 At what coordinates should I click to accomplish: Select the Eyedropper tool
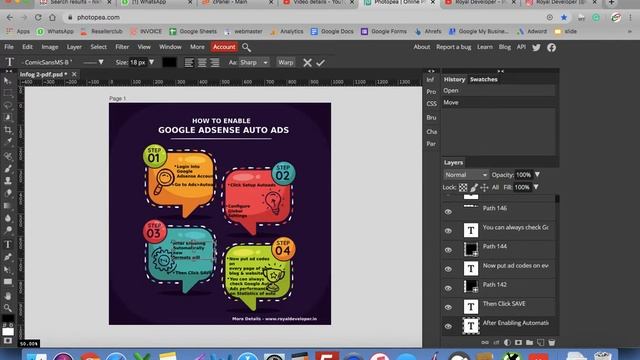7,142
